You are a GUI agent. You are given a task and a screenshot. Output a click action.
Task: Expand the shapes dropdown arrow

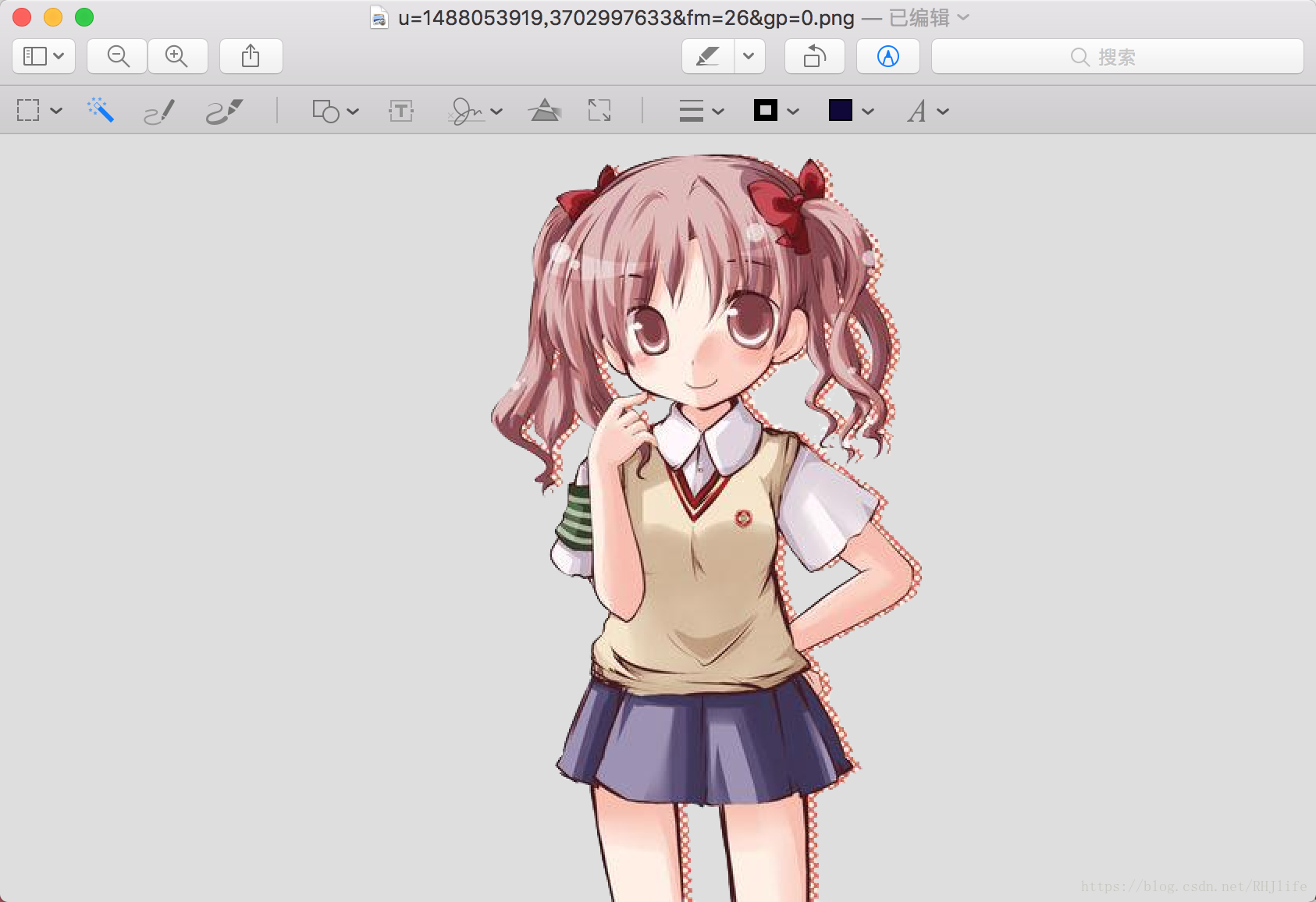(353, 112)
